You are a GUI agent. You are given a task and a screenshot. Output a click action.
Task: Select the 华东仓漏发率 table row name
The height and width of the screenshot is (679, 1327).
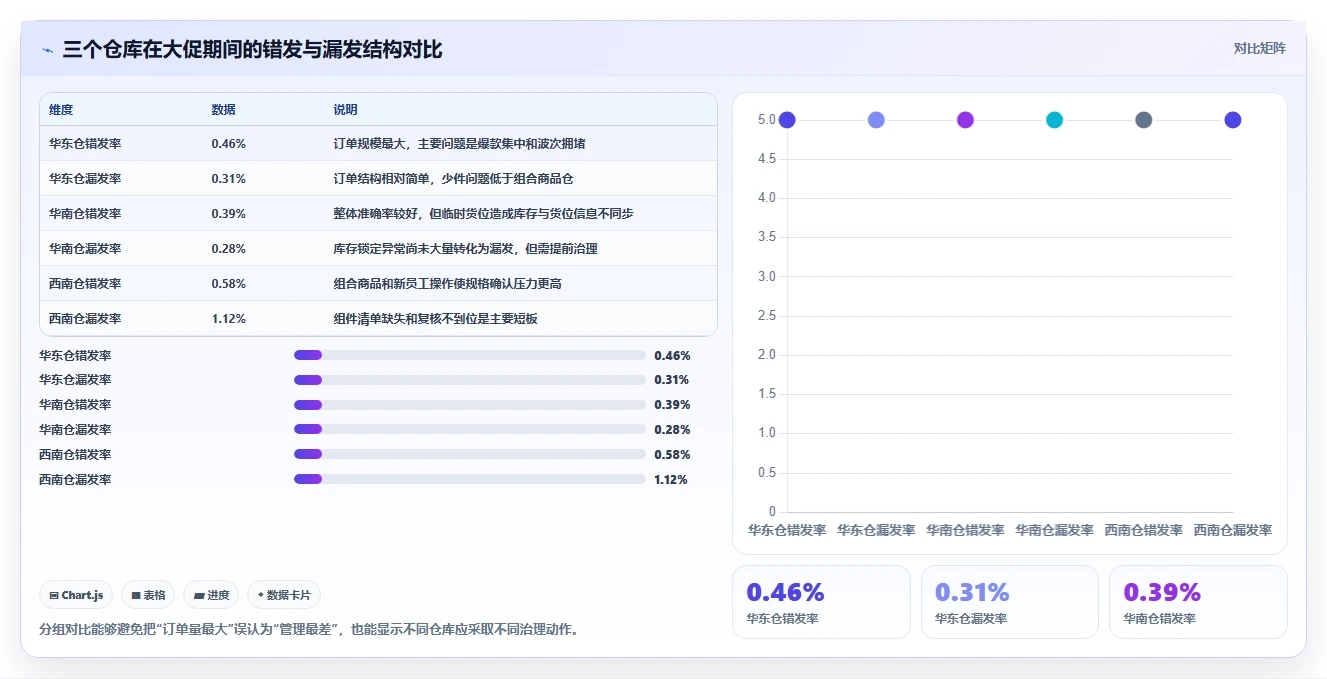pyautogui.click(x=85, y=179)
